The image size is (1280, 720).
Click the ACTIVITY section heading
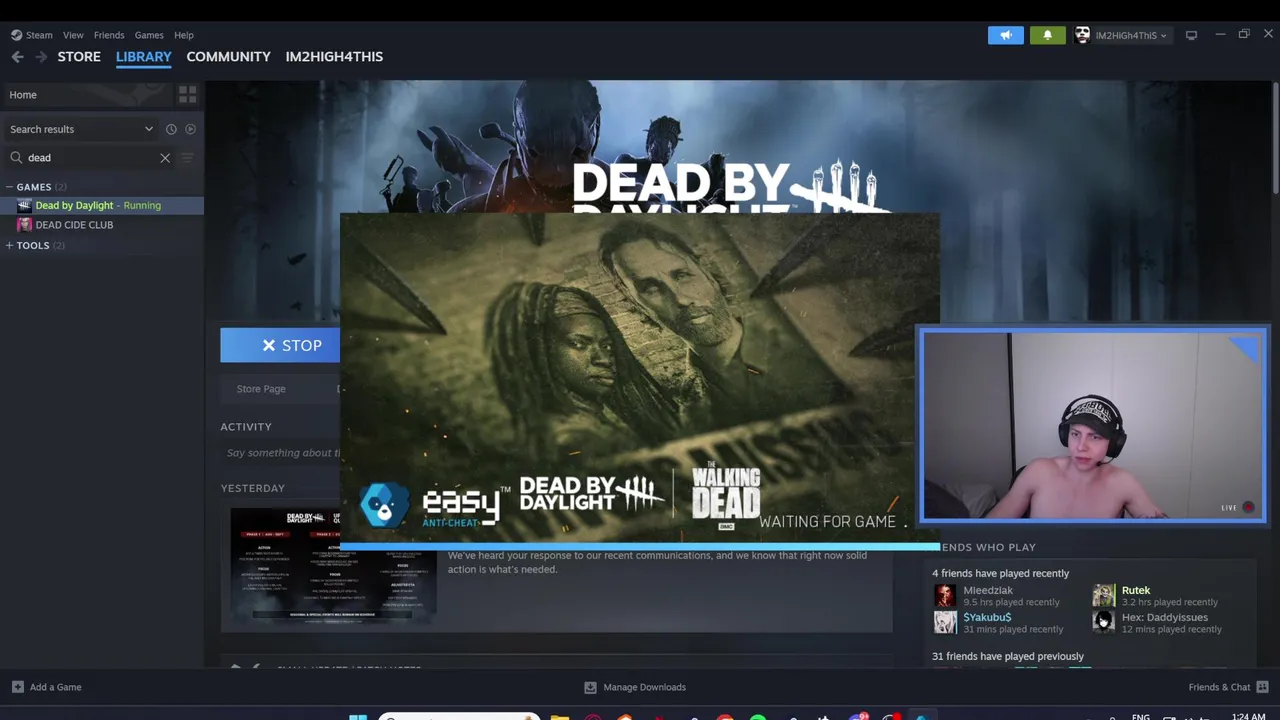coord(246,427)
